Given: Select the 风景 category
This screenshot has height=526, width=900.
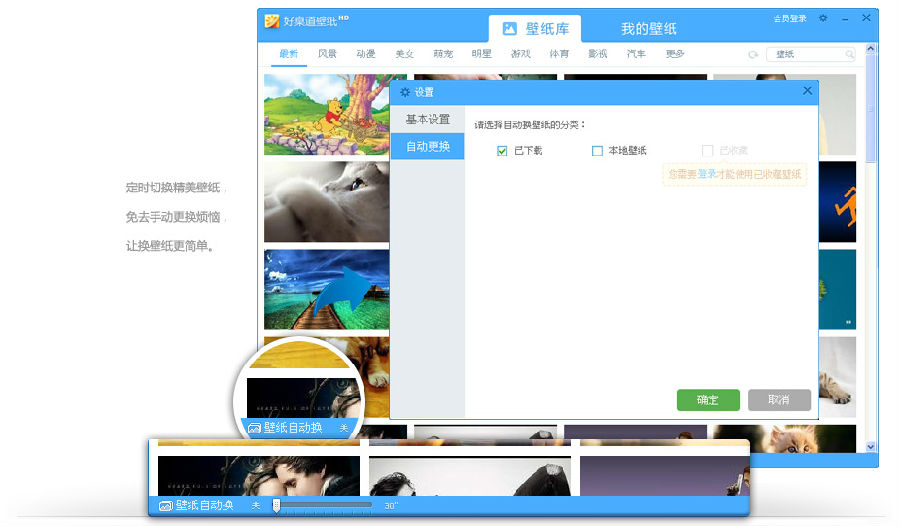Looking at the screenshot, I should (x=327, y=54).
